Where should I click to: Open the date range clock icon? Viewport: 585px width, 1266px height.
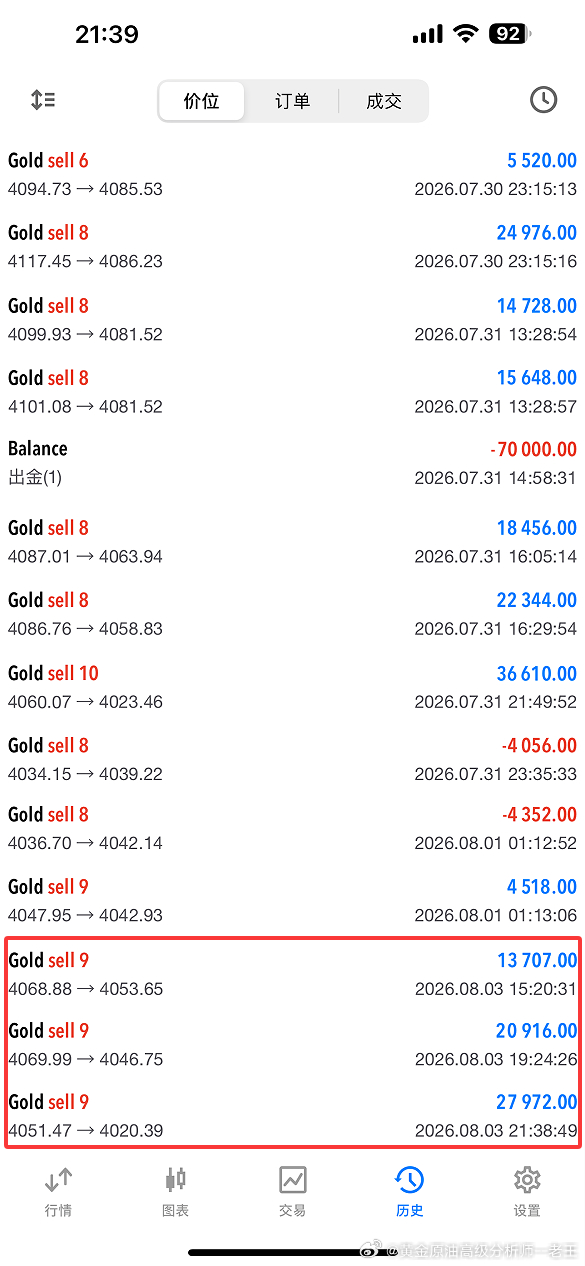click(x=543, y=100)
